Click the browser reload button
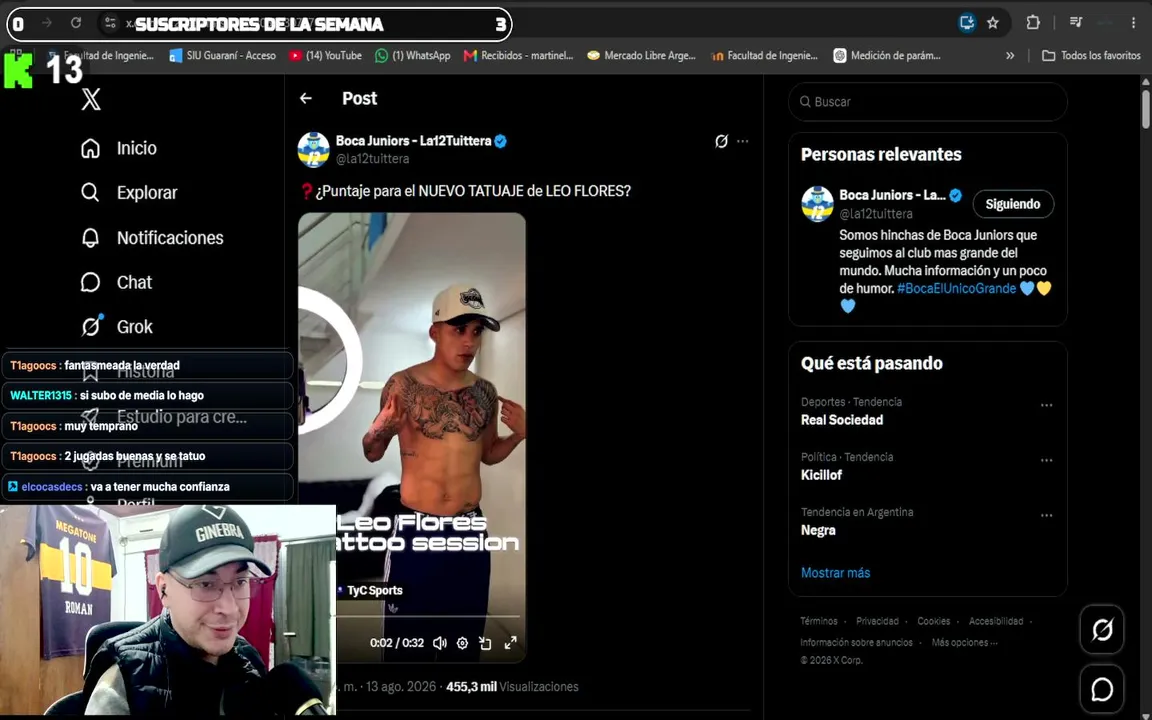 point(76,24)
